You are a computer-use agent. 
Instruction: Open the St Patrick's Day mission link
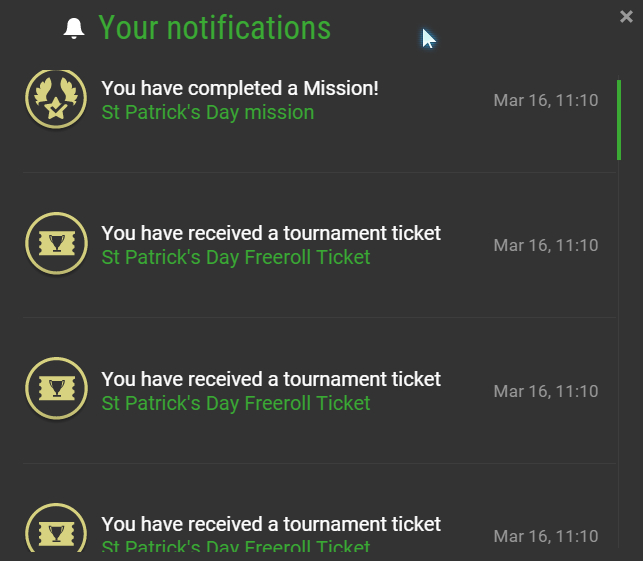click(207, 112)
